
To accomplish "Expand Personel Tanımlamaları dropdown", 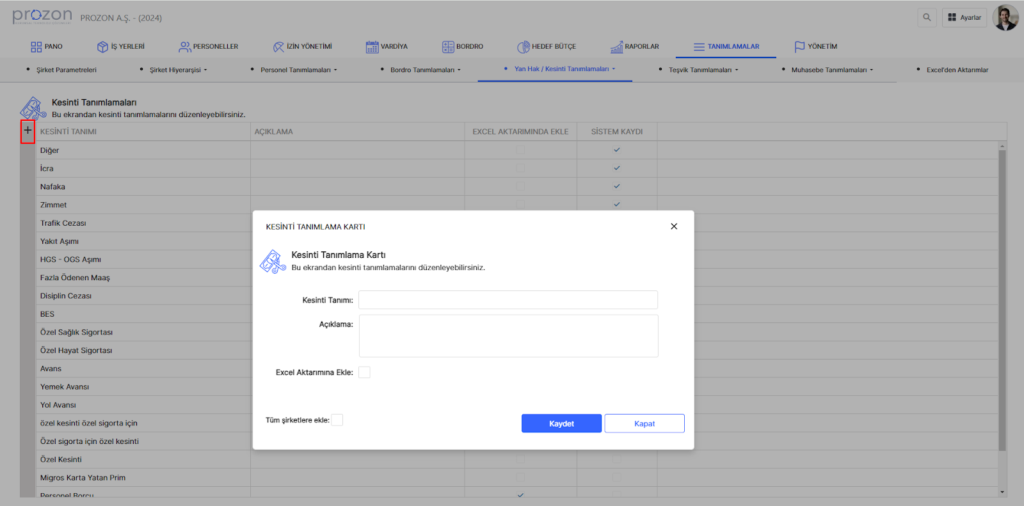I will coord(298,70).
